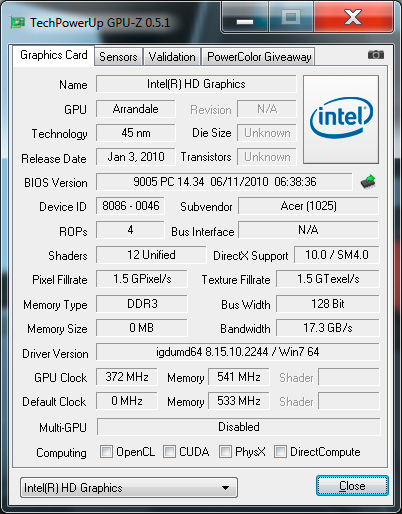Screen dimensions: 402x514
Task: Click the Shaders field 12 Unified
Action: click(151, 255)
